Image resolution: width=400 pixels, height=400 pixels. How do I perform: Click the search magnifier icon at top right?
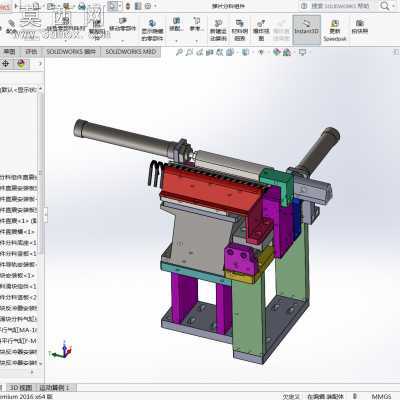385,6
